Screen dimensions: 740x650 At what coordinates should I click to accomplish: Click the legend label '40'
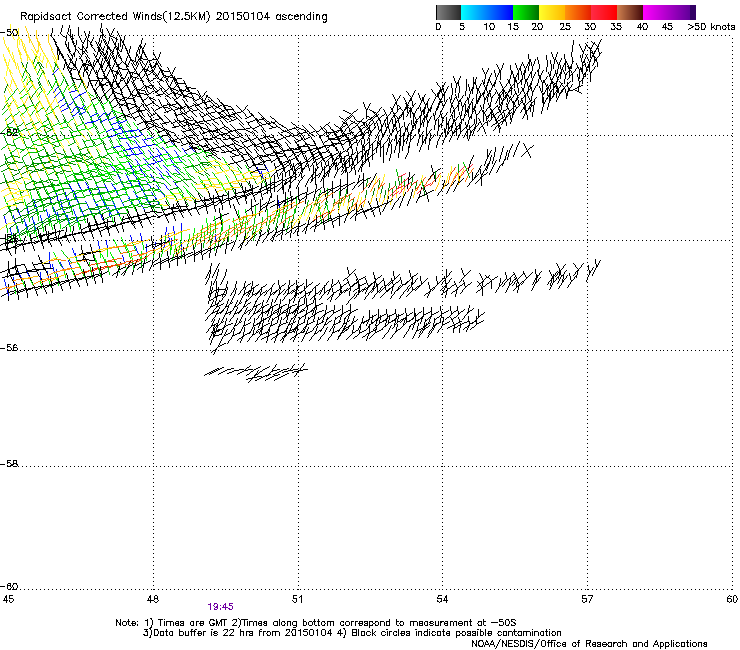[642, 27]
